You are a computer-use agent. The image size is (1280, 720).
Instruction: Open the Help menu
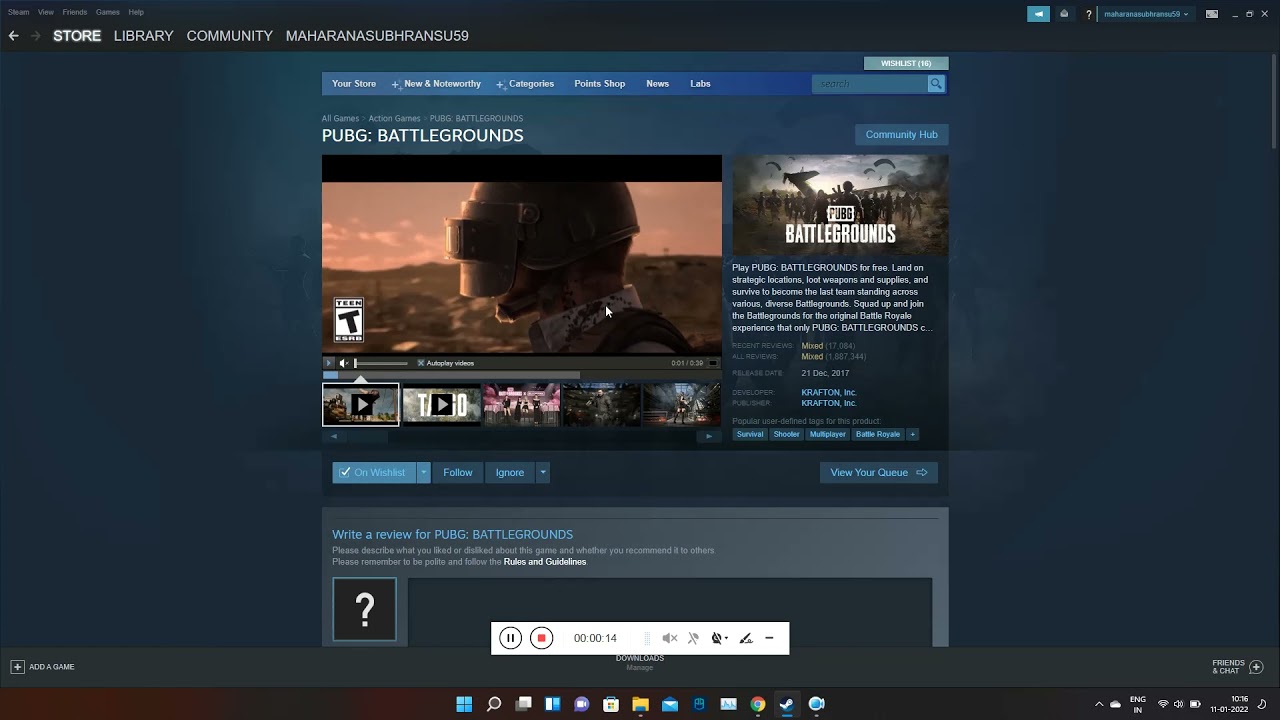(x=136, y=12)
